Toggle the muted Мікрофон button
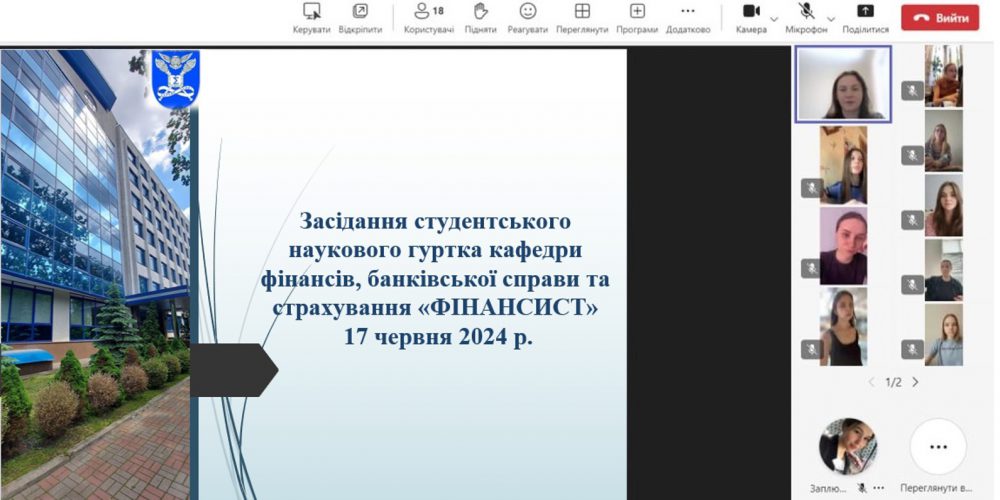Viewport: 1000px width, 500px height. click(x=806, y=12)
